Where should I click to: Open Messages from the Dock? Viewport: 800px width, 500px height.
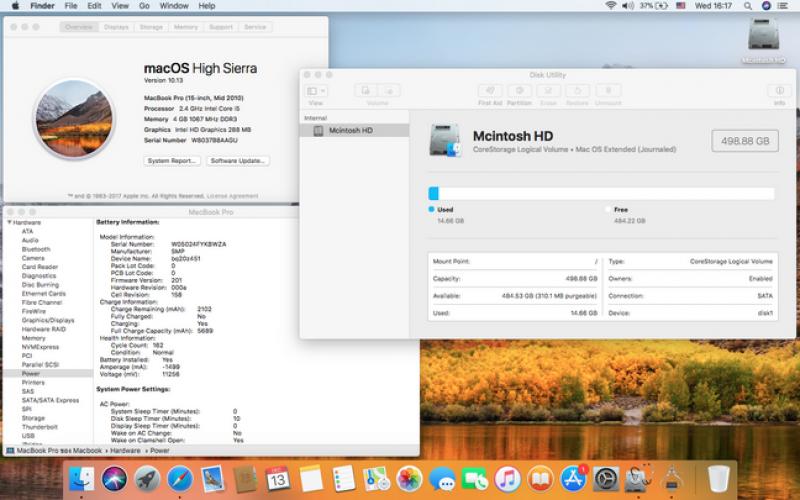tap(442, 479)
